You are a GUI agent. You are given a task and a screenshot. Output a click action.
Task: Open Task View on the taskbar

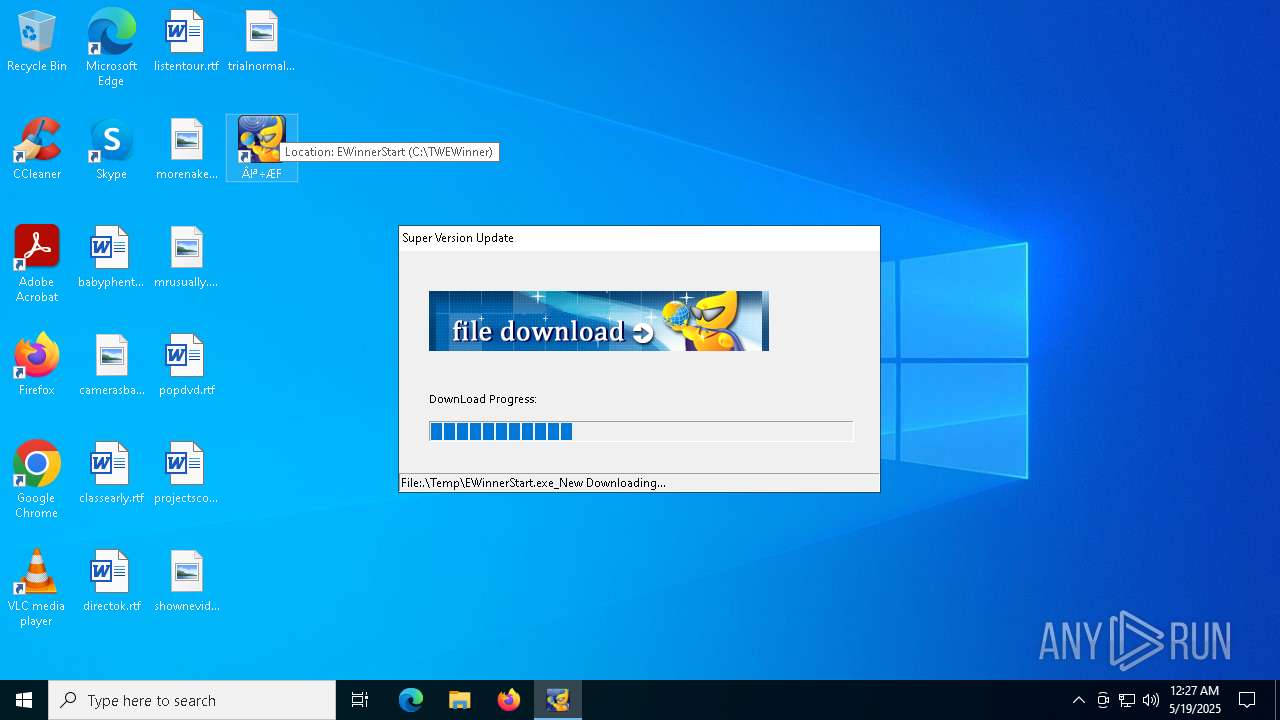(x=360, y=700)
